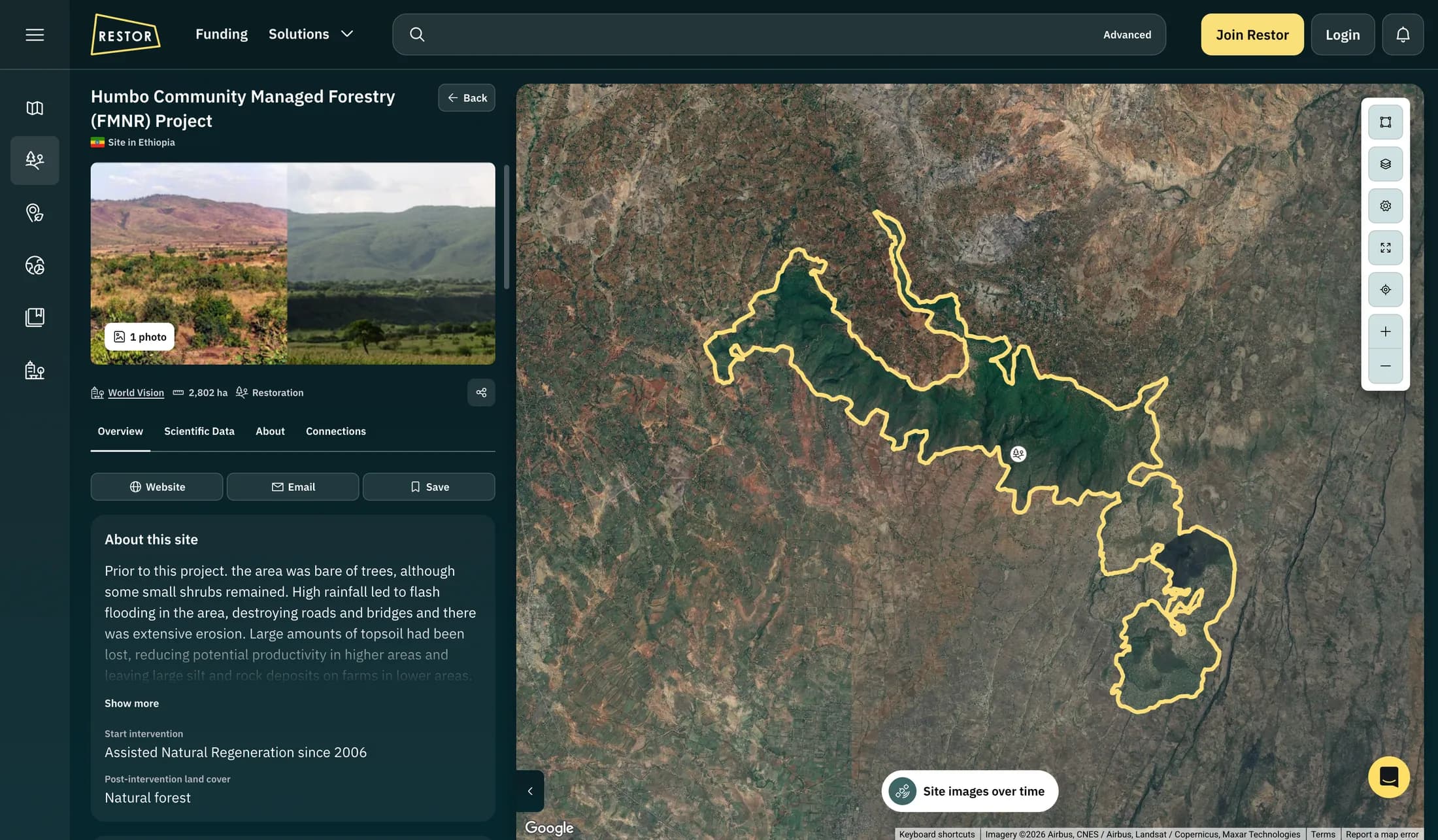Screen dimensions: 1438x840
Task: Open the saved collections sidebar icon
Action: pos(35,318)
